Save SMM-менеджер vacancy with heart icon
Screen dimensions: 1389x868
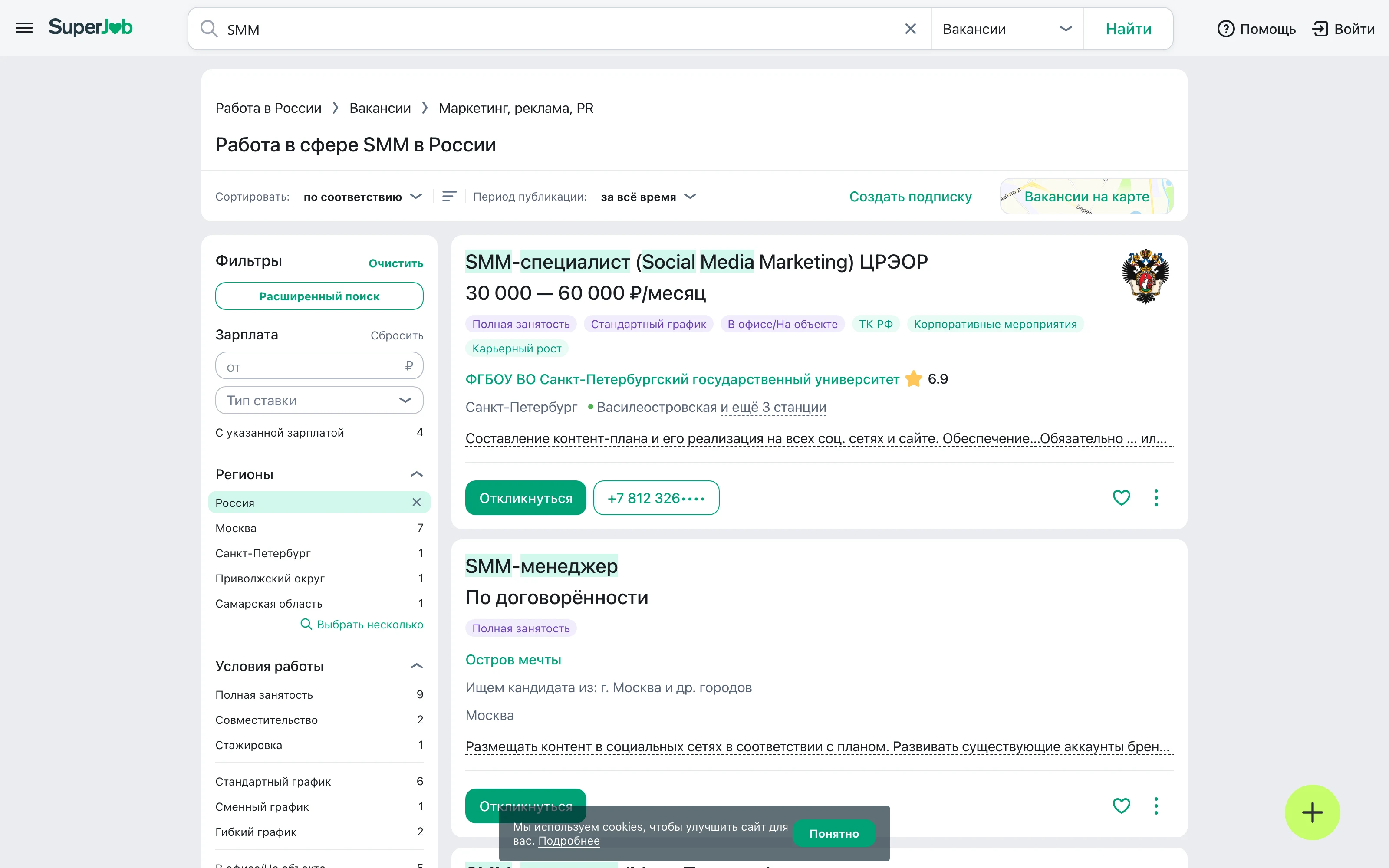pyautogui.click(x=1121, y=806)
